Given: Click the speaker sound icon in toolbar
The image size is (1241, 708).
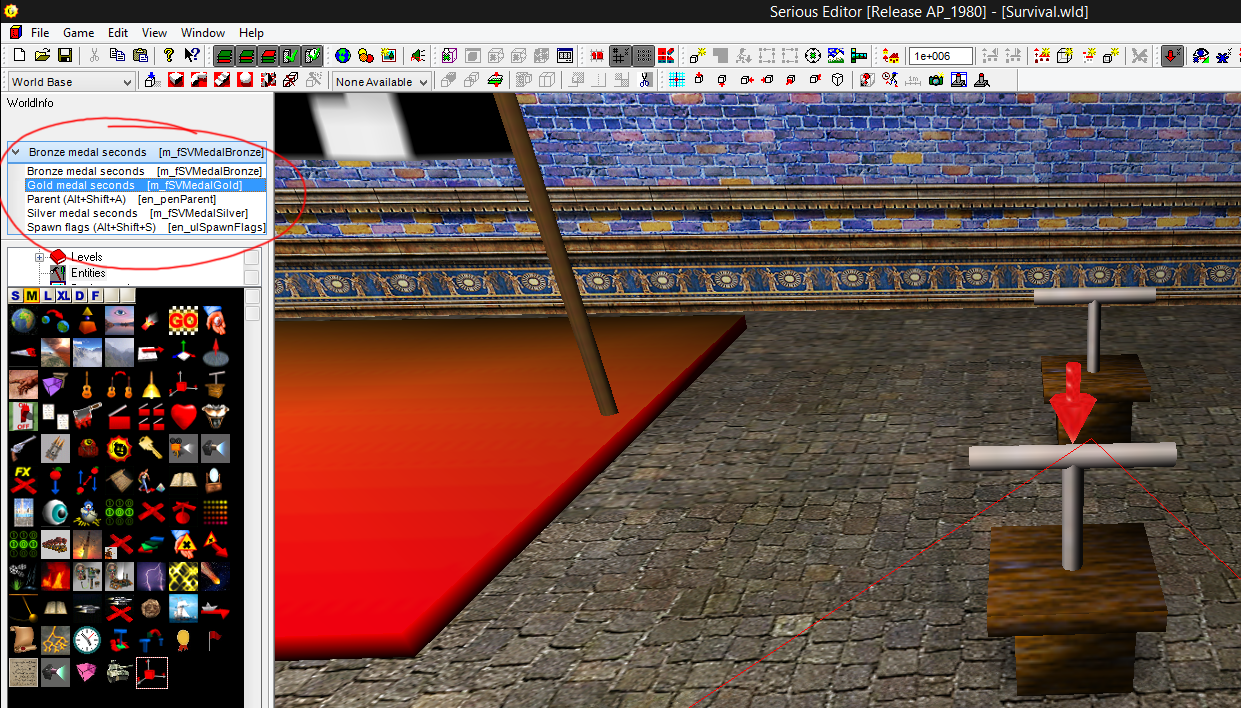Looking at the screenshot, I should click(x=417, y=56).
